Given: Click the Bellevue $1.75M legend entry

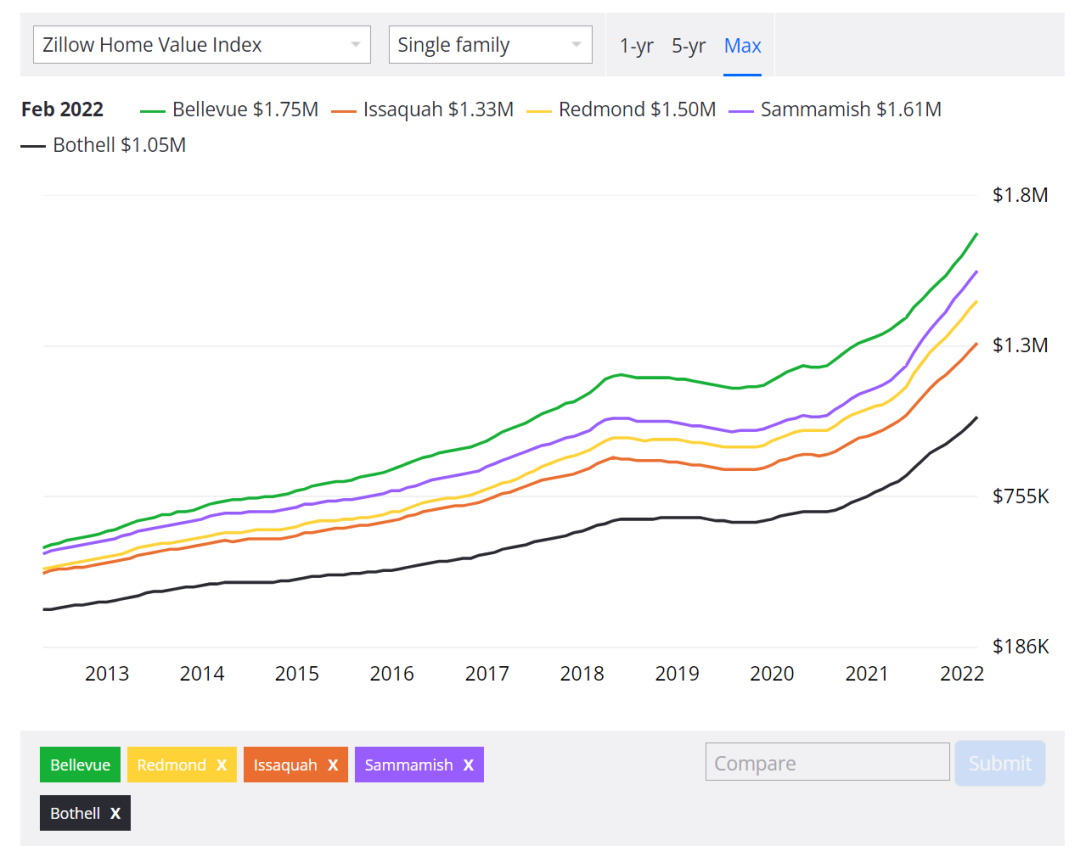Looking at the screenshot, I should tap(229, 110).
